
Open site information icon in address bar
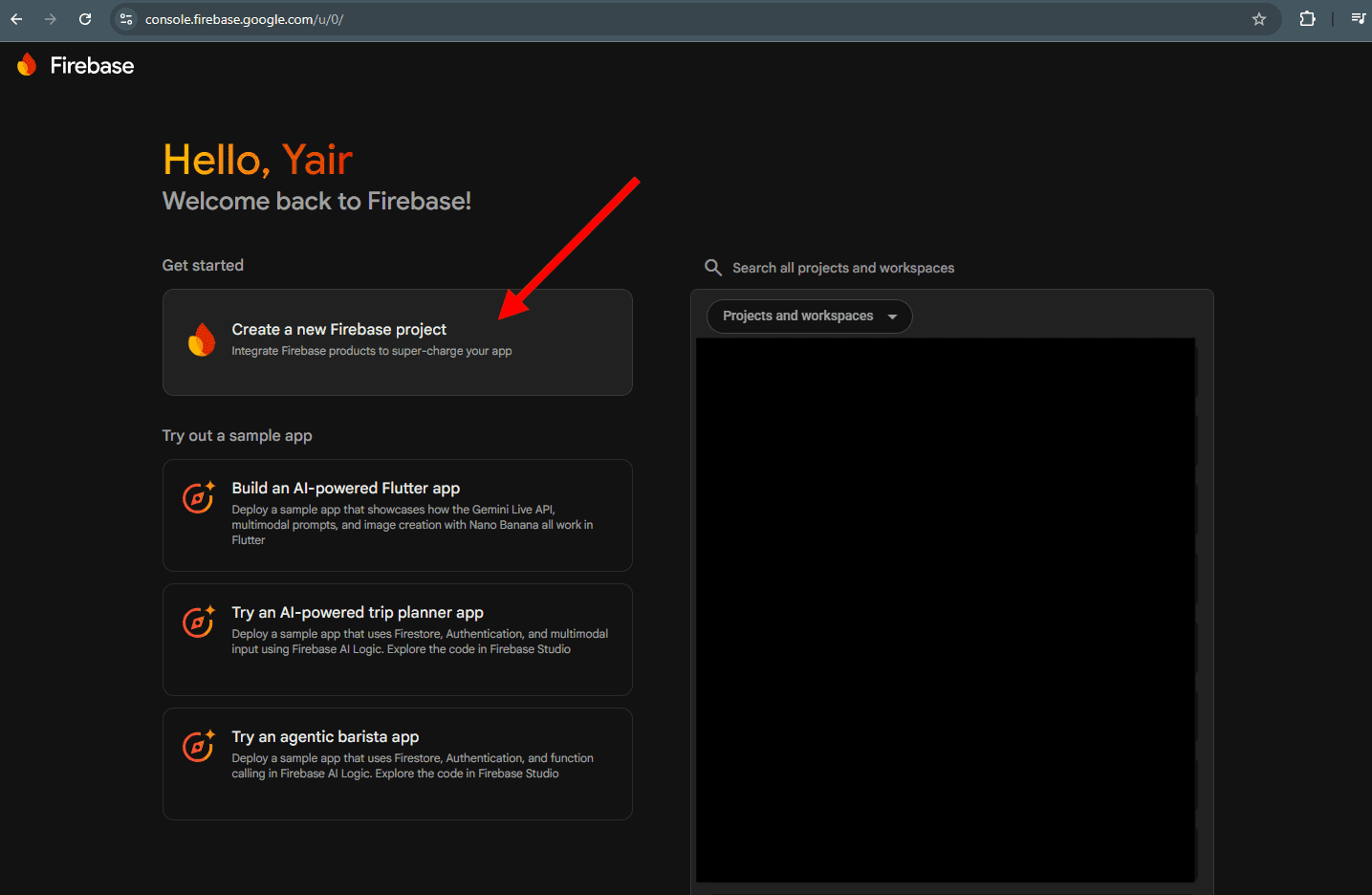tap(126, 19)
